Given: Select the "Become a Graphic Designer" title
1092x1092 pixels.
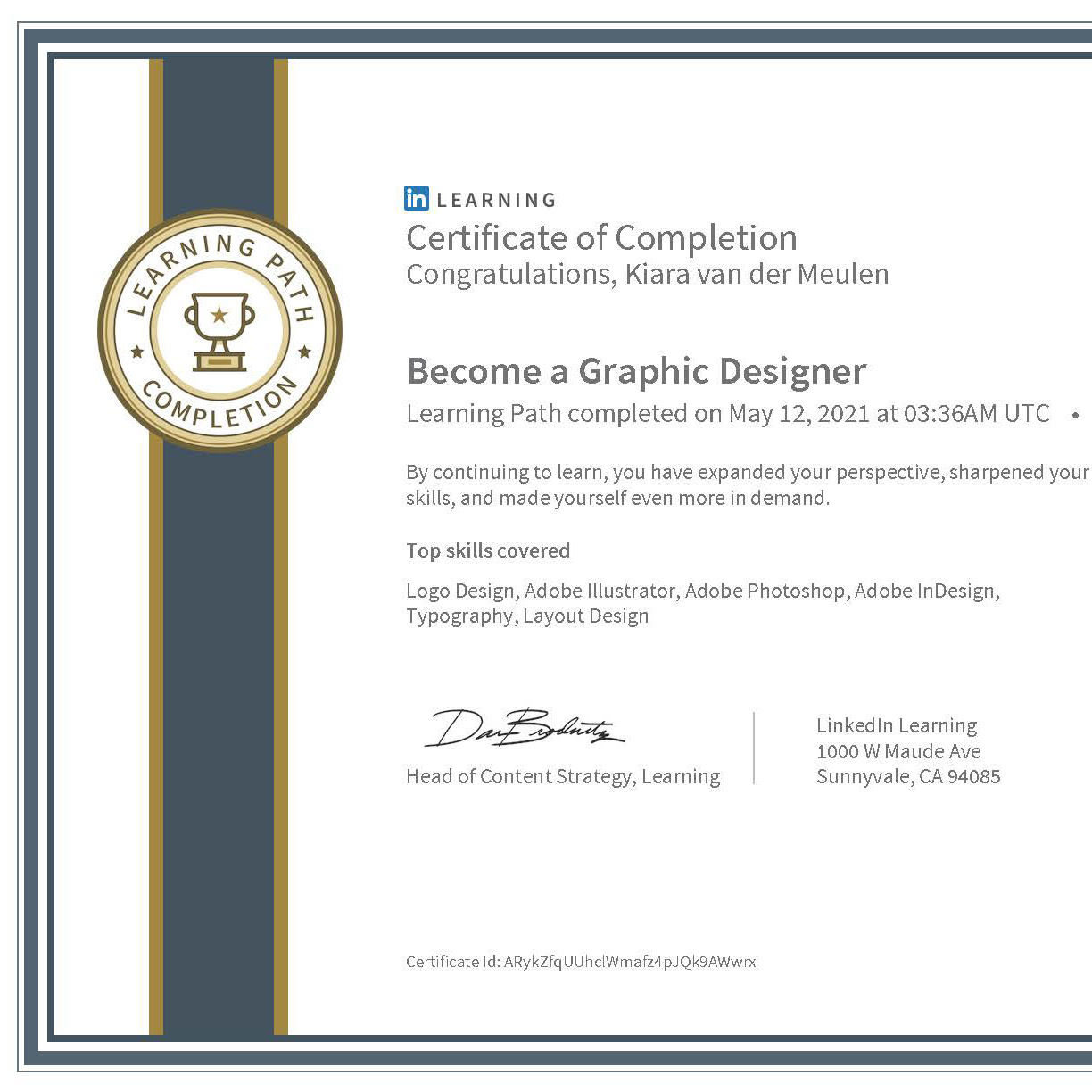Looking at the screenshot, I should 636,371.
